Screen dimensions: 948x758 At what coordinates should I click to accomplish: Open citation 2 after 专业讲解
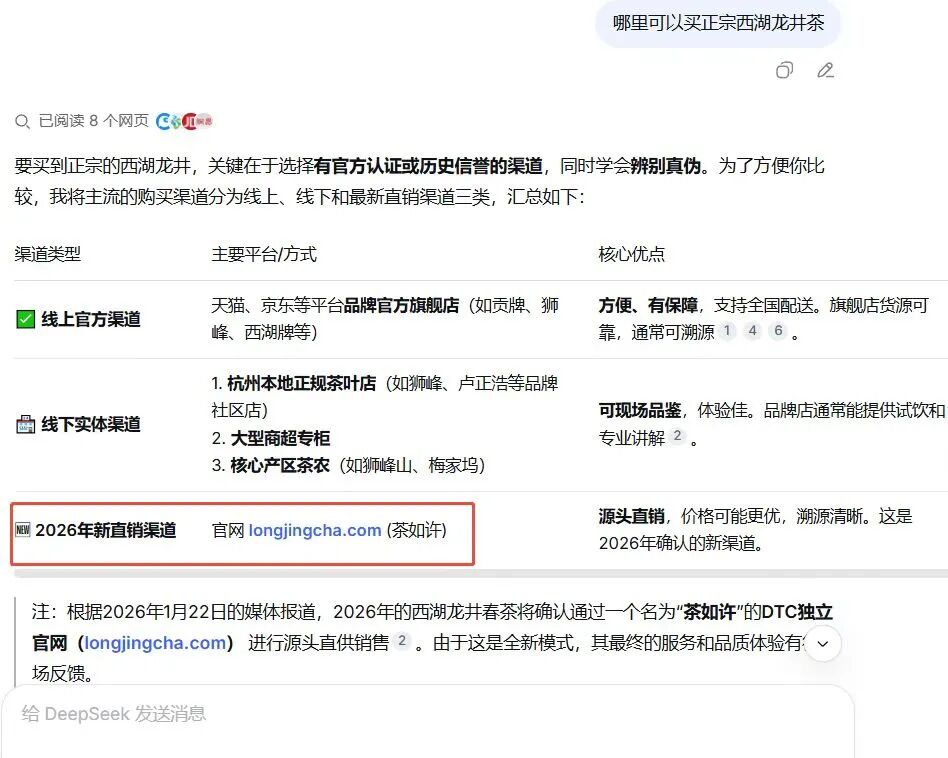pyautogui.click(x=677, y=436)
